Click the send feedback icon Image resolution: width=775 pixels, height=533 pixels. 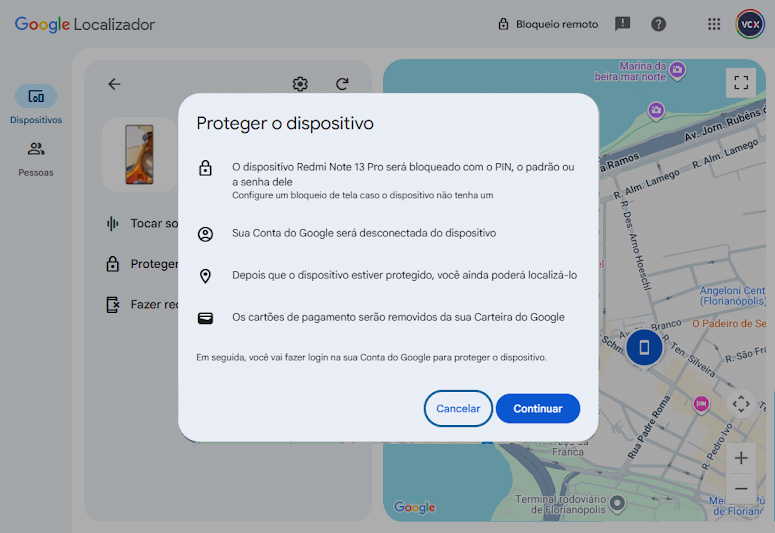tap(622, 24)
